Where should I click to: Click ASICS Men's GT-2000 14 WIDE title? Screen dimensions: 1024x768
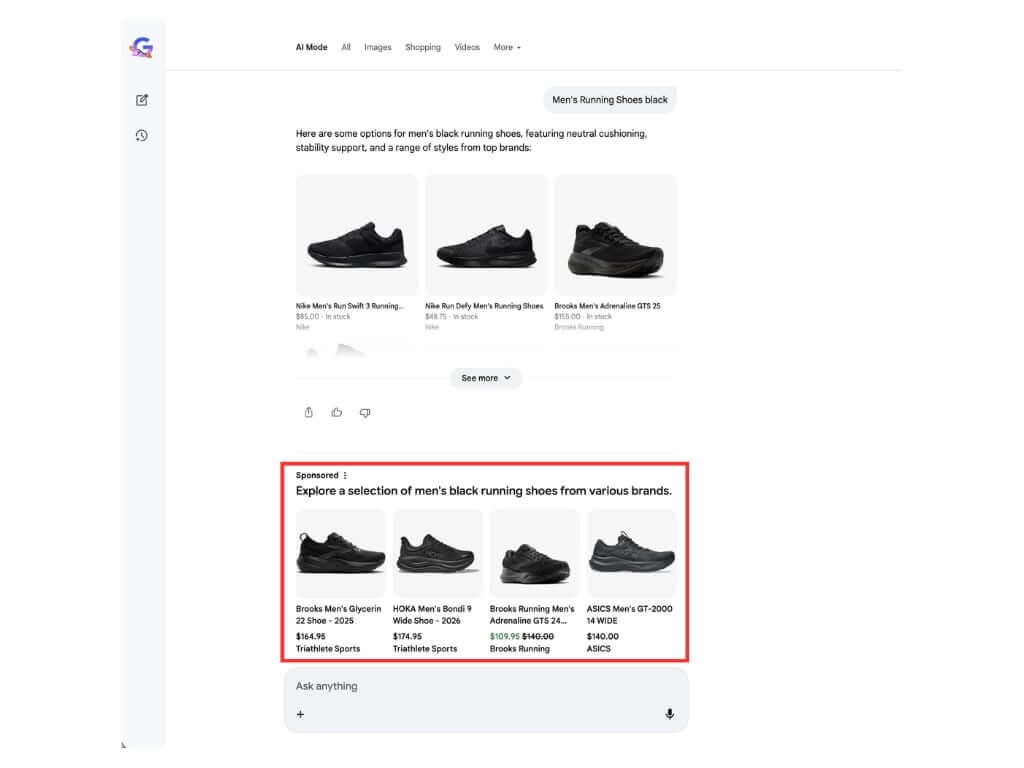click(x=629, y=615)
